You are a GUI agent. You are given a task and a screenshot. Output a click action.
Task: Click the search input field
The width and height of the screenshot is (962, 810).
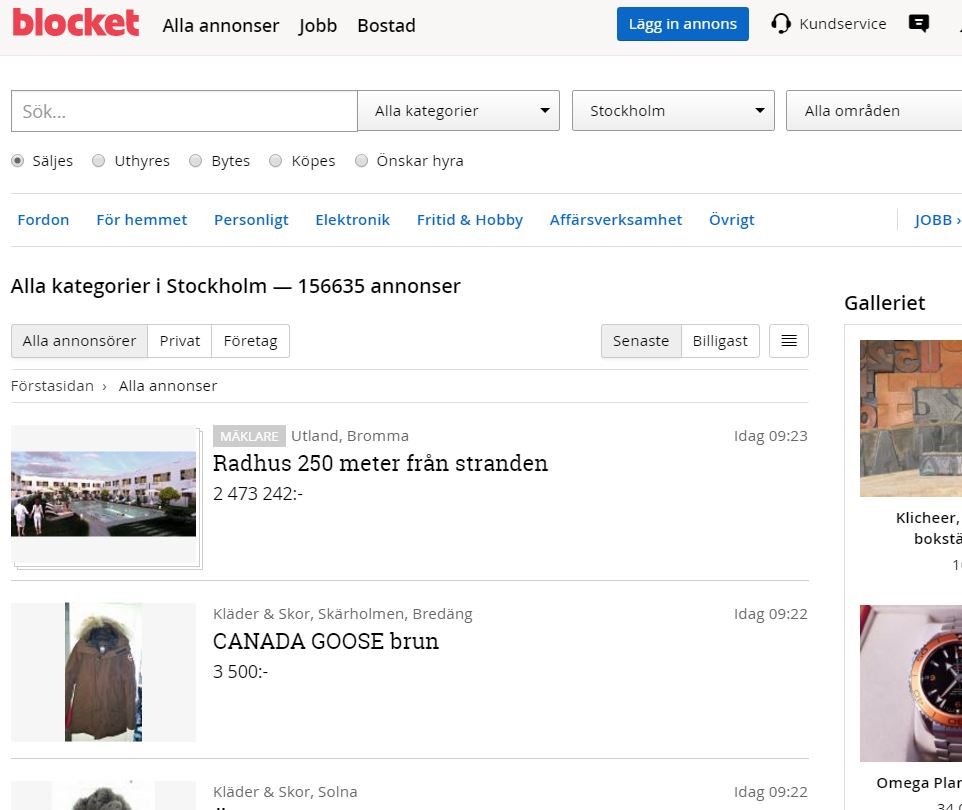[184, 111]
